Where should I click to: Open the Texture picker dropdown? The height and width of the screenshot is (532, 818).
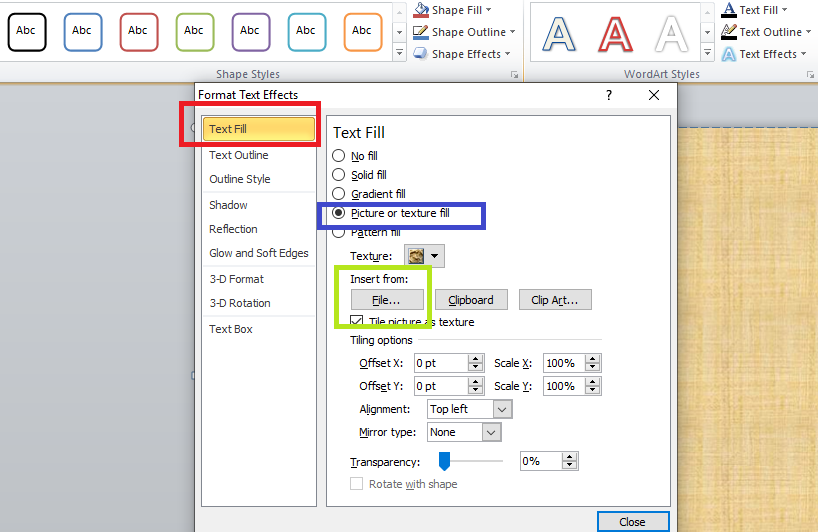[424, 257]
